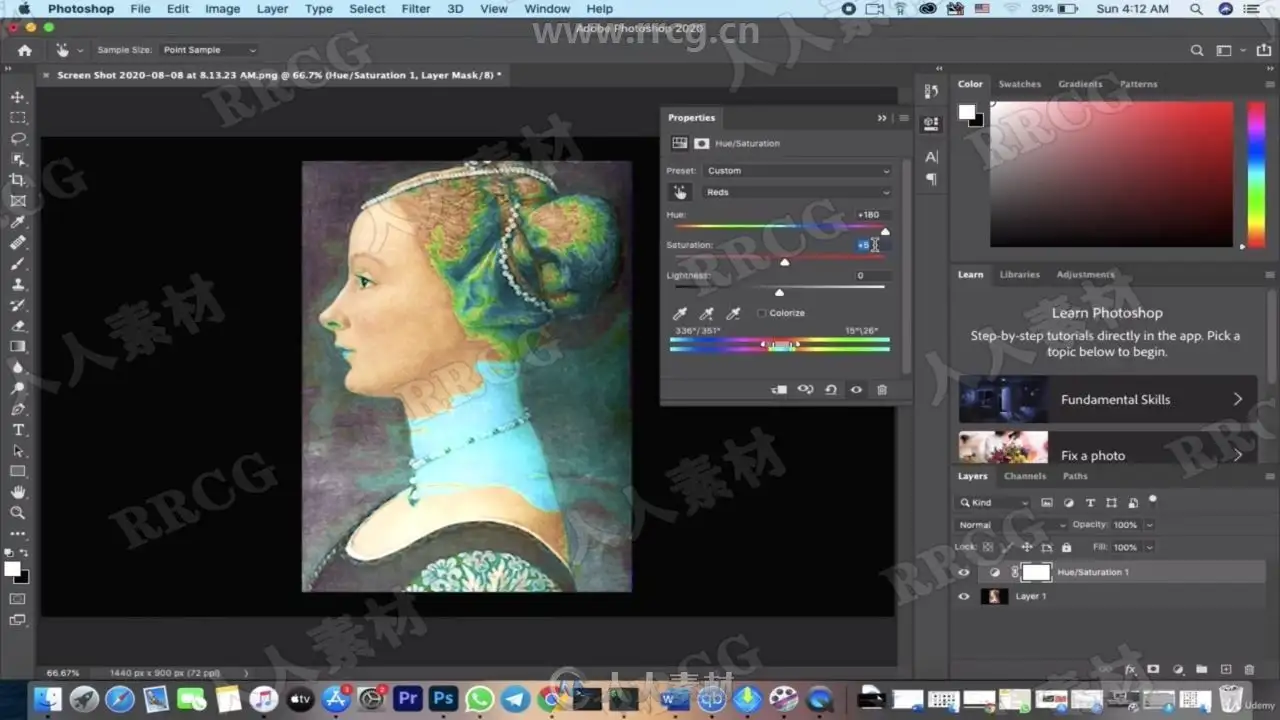Open the Filter menu
The height and width of the screenshot is (720, 1280).
pos(416,9)
